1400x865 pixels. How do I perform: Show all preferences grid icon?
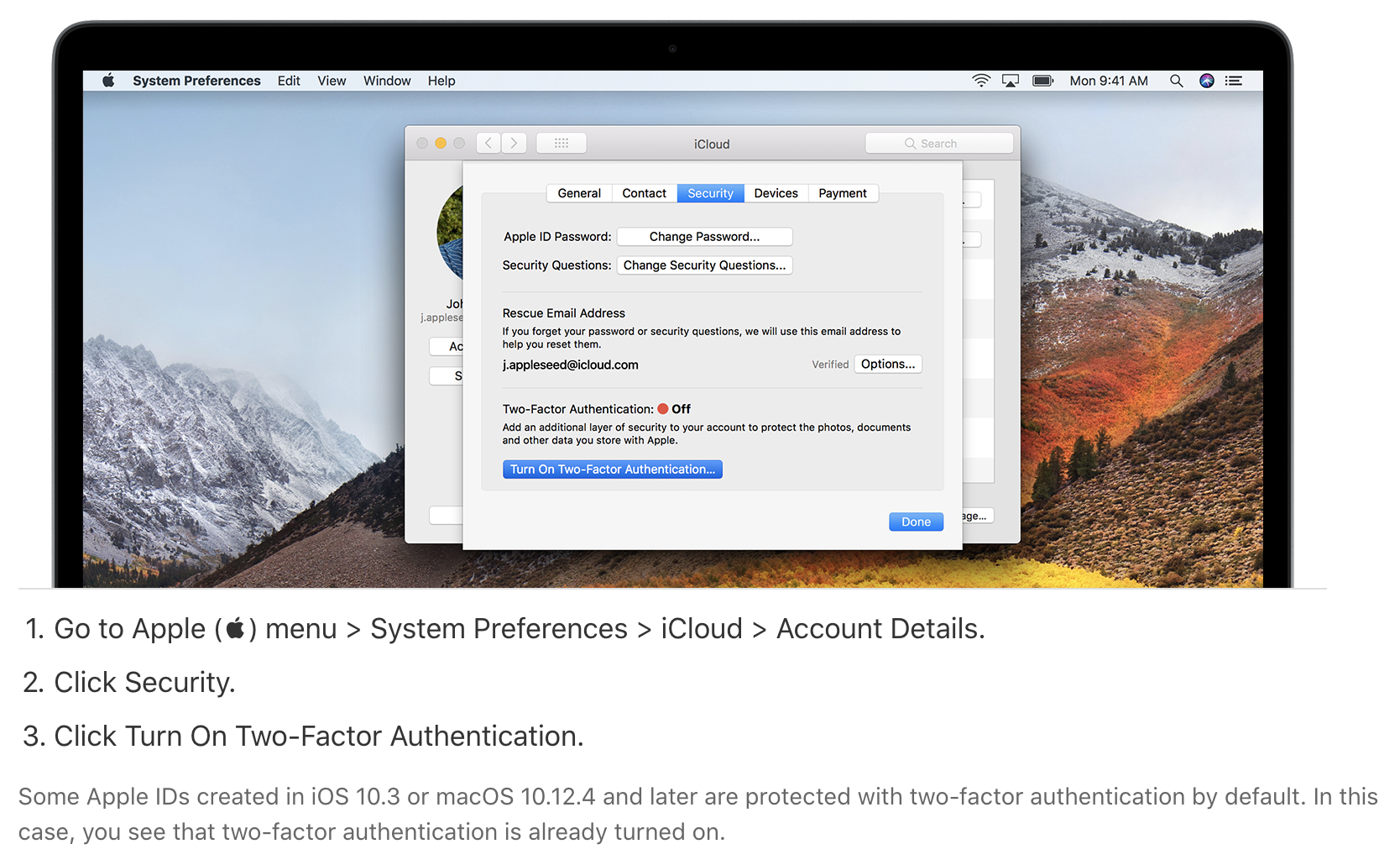point(562,143)
